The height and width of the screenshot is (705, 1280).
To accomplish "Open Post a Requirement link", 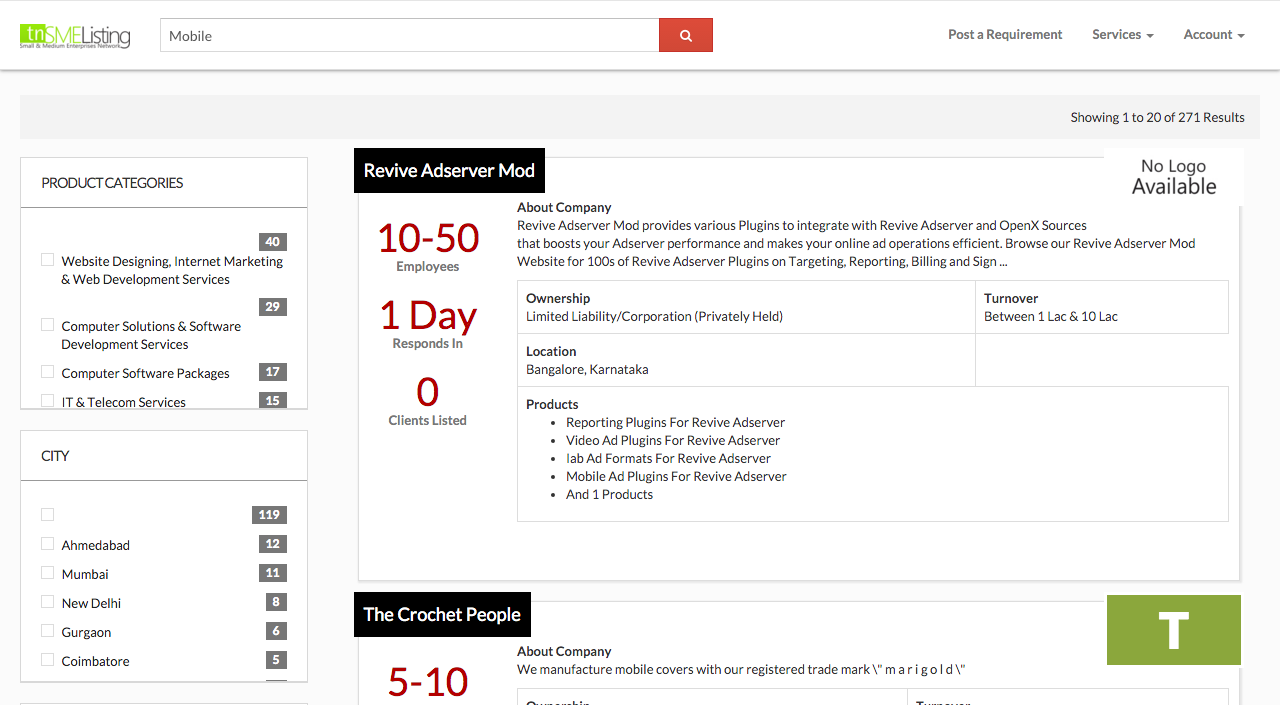I will coord(1005,34).
